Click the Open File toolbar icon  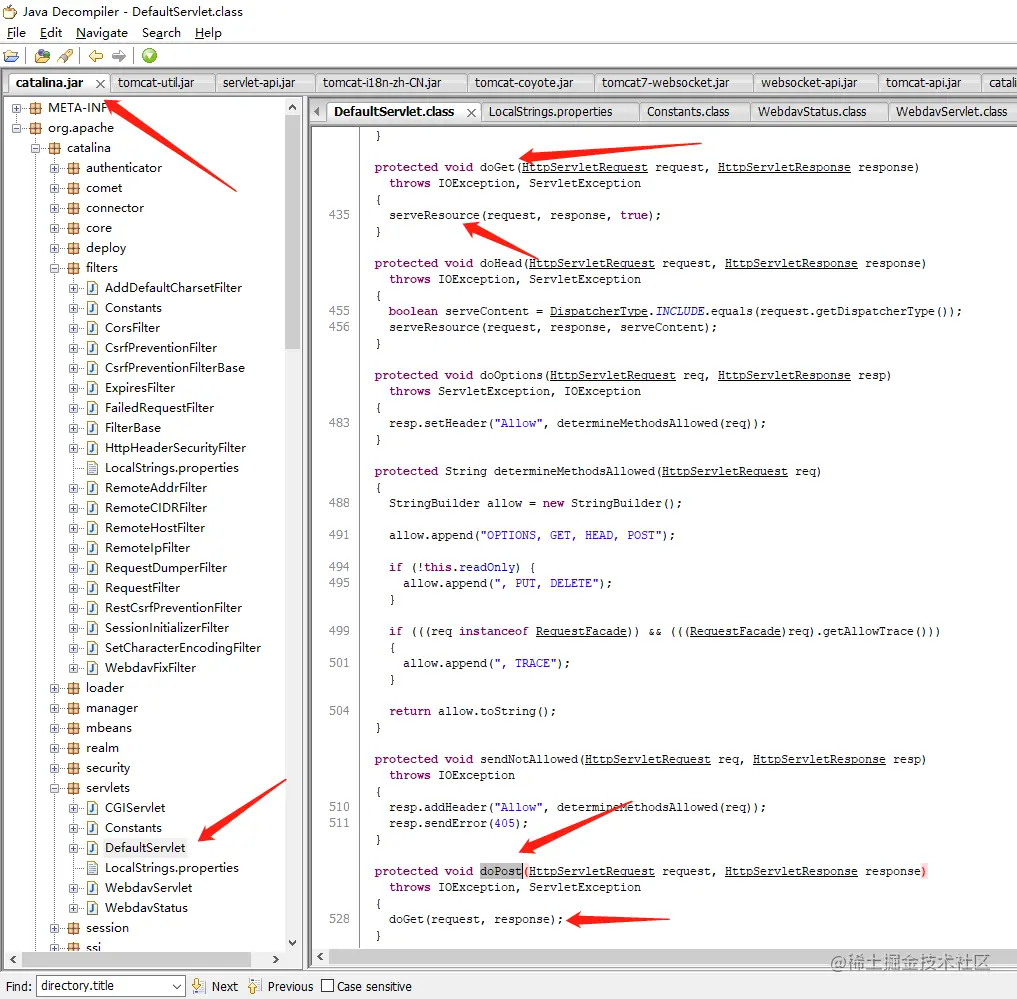tap(11, 56)
